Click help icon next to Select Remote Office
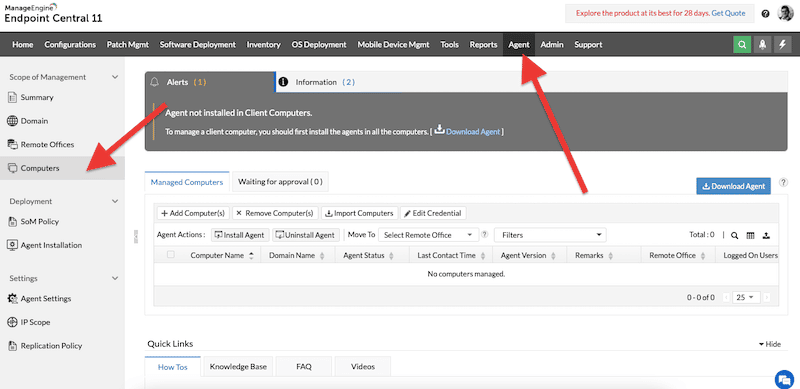The height and width of the screenshot is (389, 800). click(485, 235)
